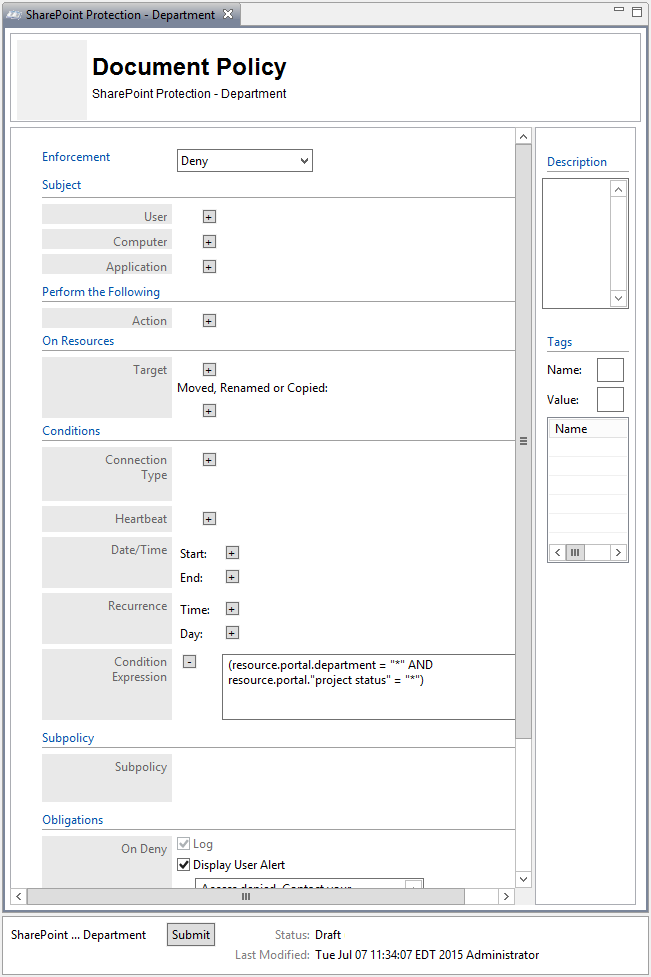Click Tags table scroll left arrow
Image resolution: width=651 pixels, height=977 pixels.
[558, 553]
